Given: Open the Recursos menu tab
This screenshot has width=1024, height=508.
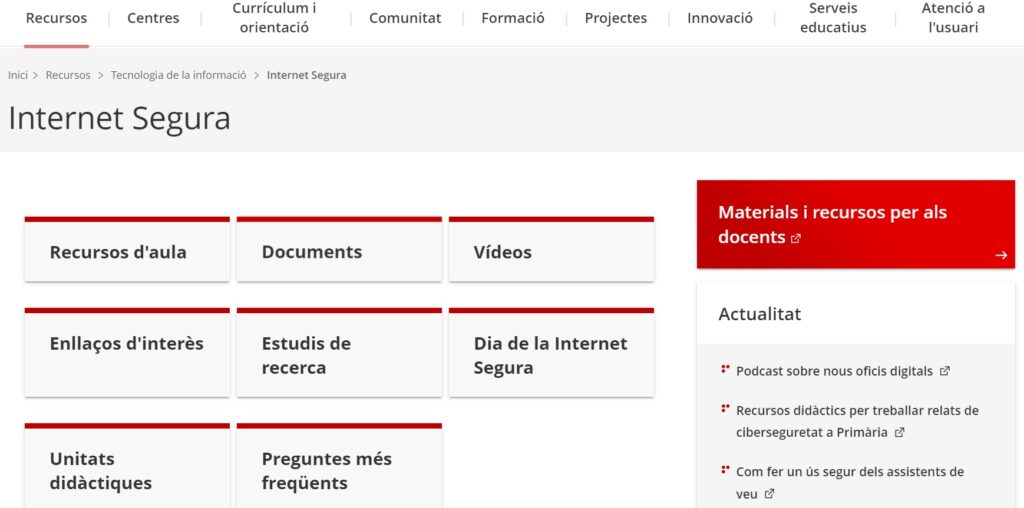Looking at the screenshot, I should (56, 18).
